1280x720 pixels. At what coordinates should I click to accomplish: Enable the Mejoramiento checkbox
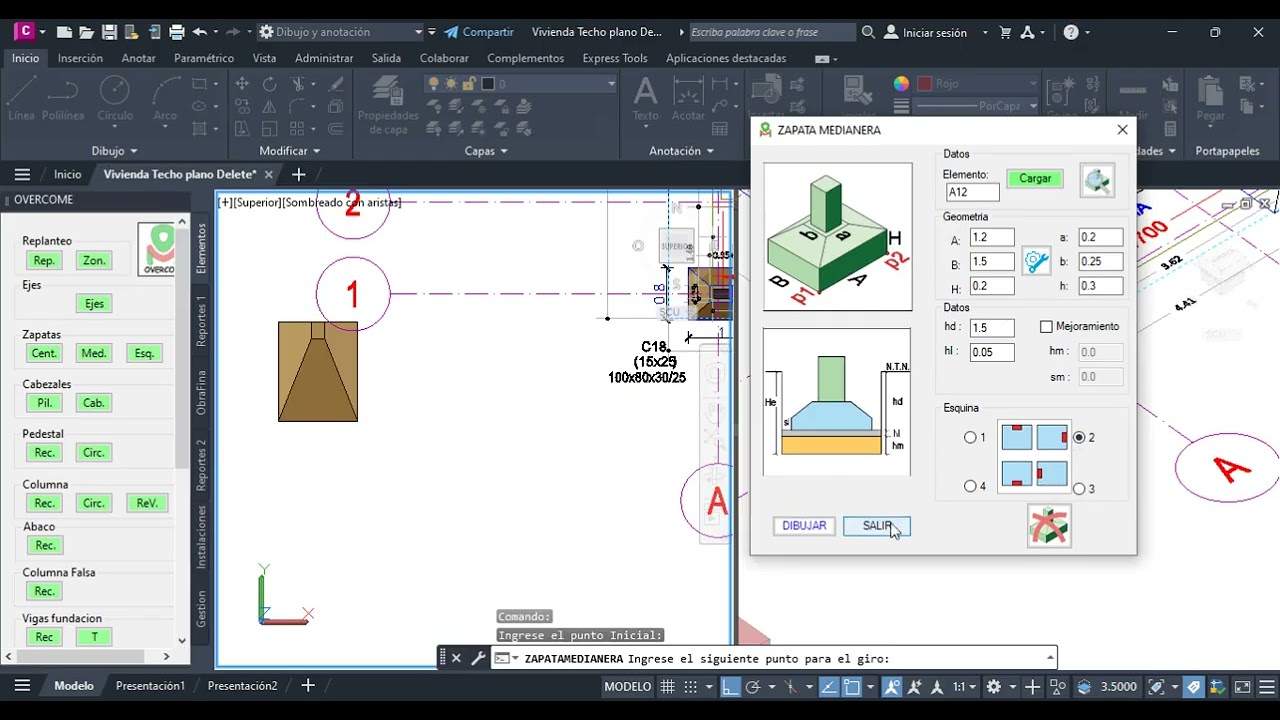[x=1046, y=327]
